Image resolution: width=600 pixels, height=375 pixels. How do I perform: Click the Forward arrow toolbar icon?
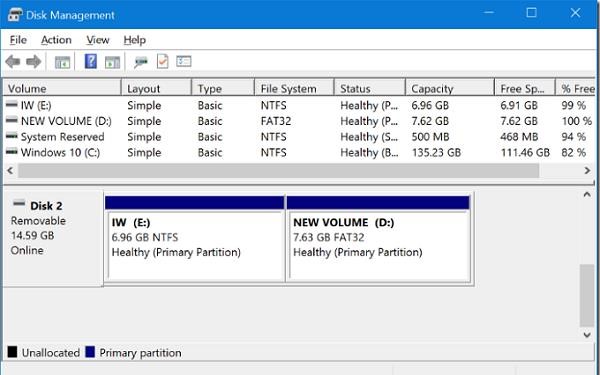pyautogui.click(x=34, y=62)
